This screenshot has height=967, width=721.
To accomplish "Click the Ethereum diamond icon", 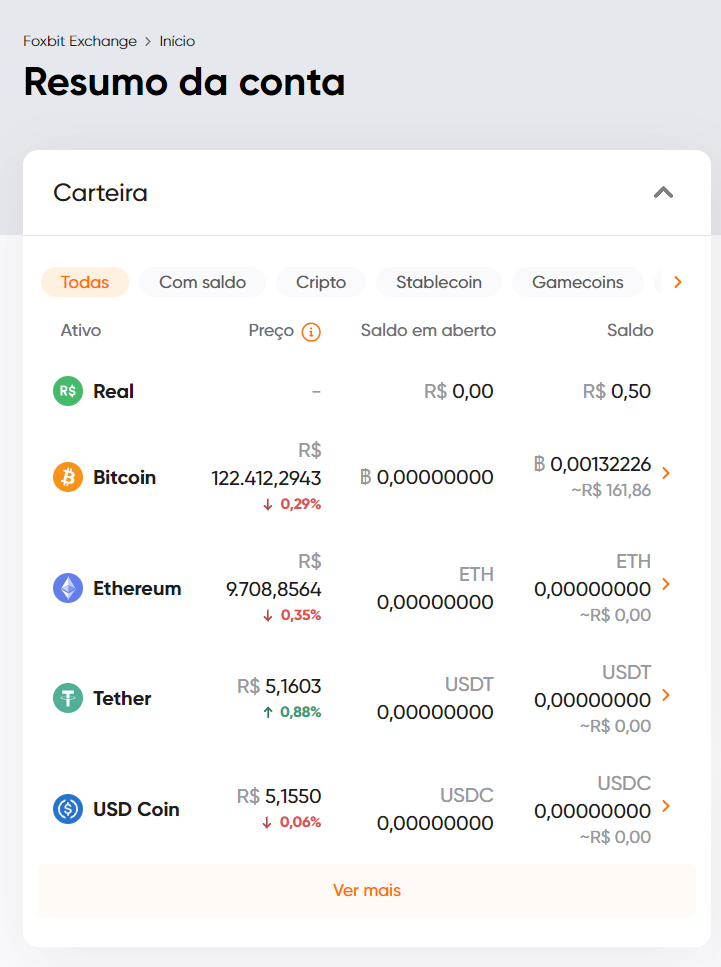I will pos(68,588).
